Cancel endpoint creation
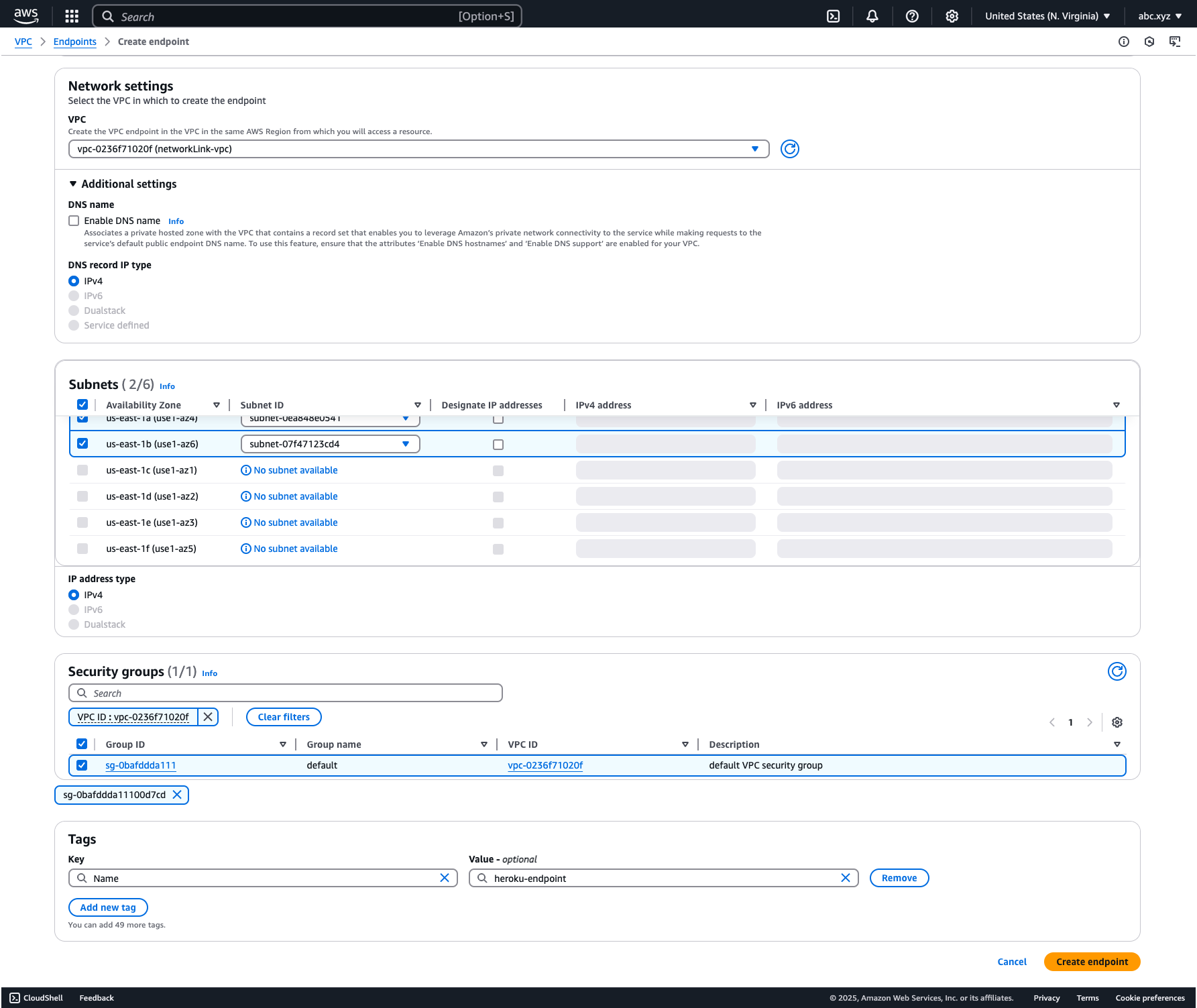This screenshot has width=1197, height=1008. pos(1012,962)
